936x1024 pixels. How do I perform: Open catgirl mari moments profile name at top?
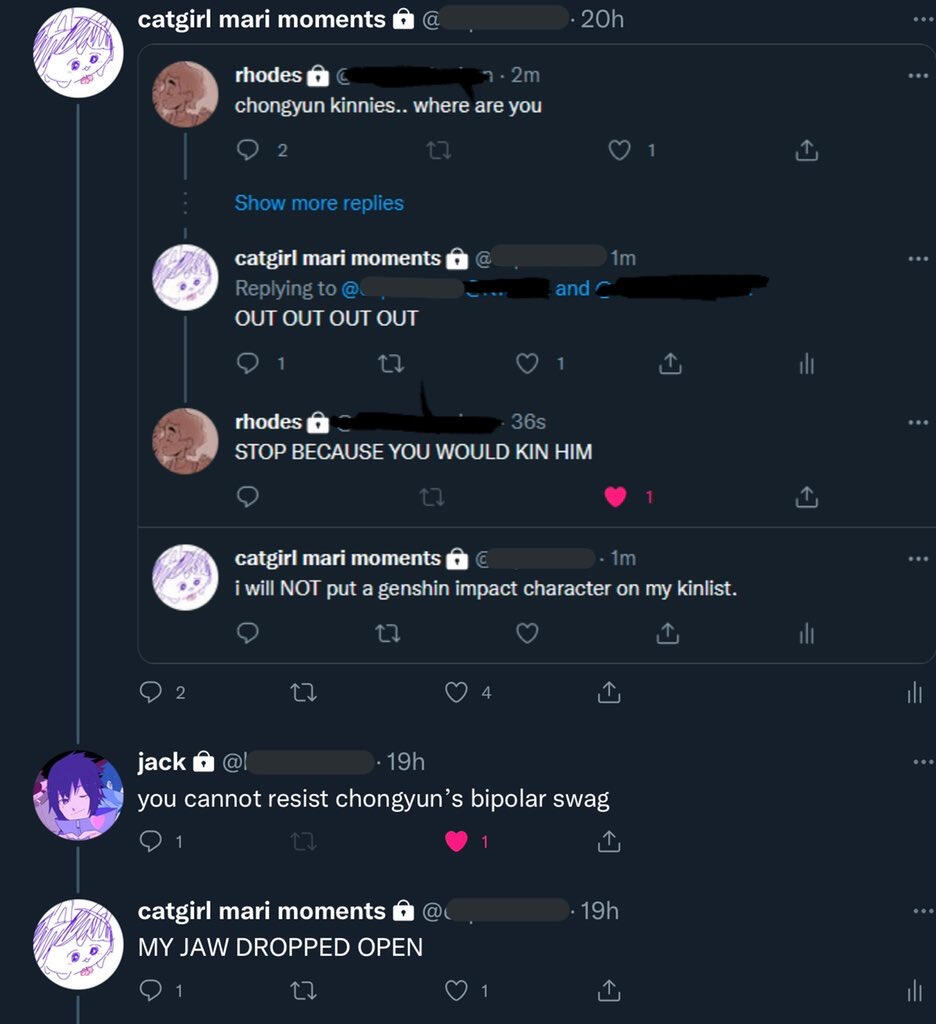pos(261,20)
